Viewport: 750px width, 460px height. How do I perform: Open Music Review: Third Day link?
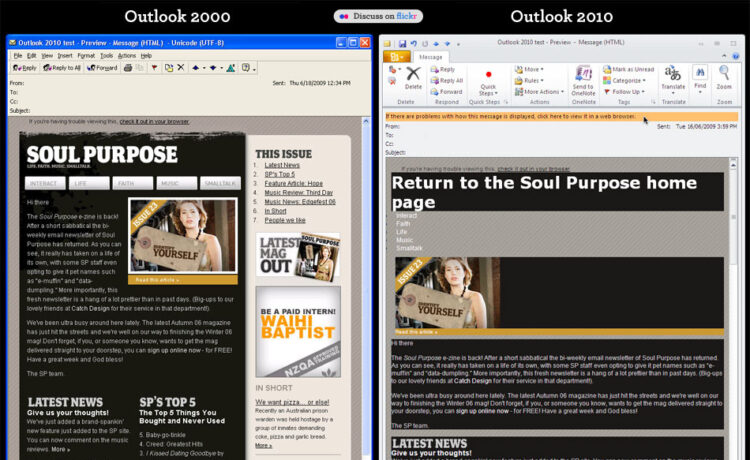click(298, 193)
